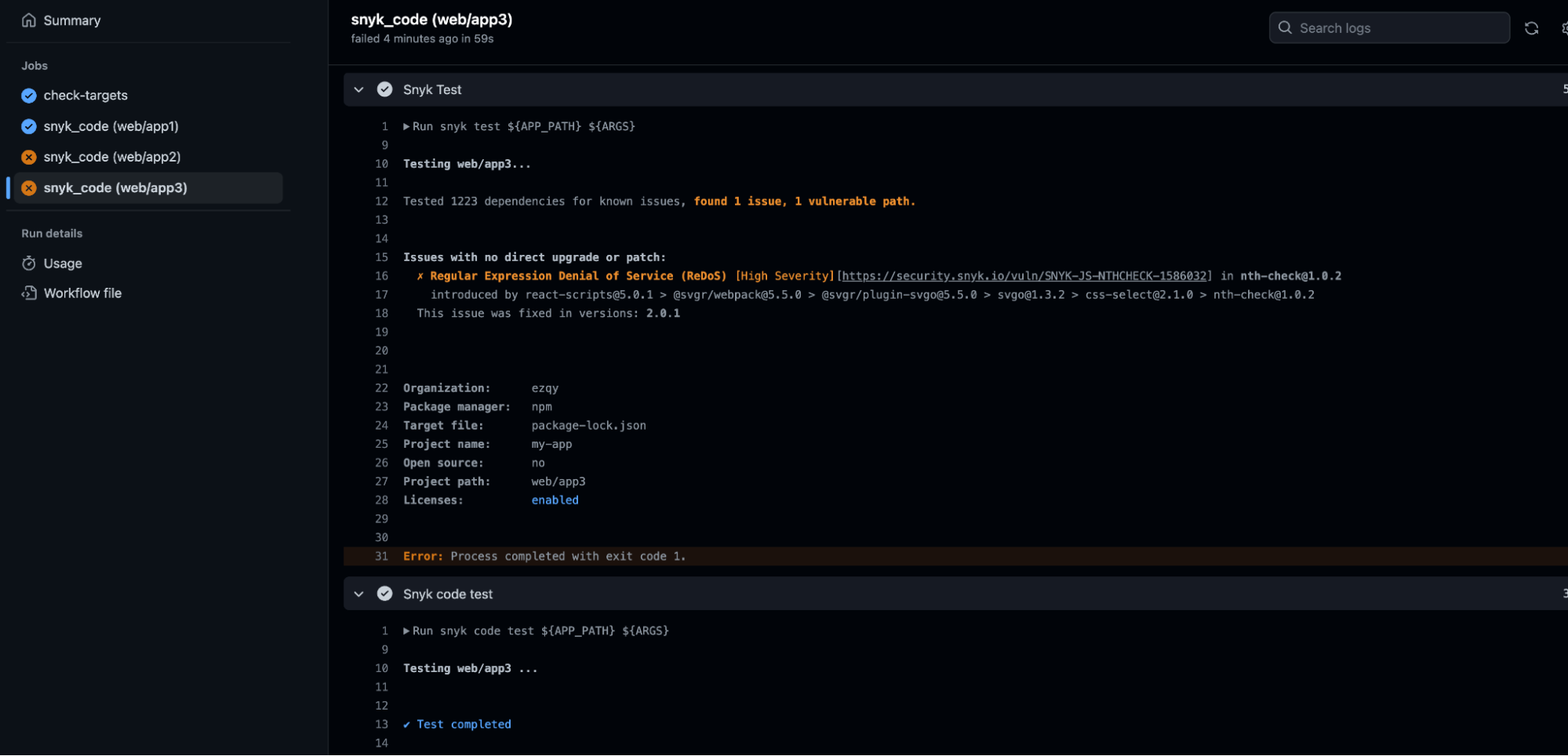This screenshot has height=756, width=1568.
Task: Click the Snyk Test step header
Action: coord(955,89)
